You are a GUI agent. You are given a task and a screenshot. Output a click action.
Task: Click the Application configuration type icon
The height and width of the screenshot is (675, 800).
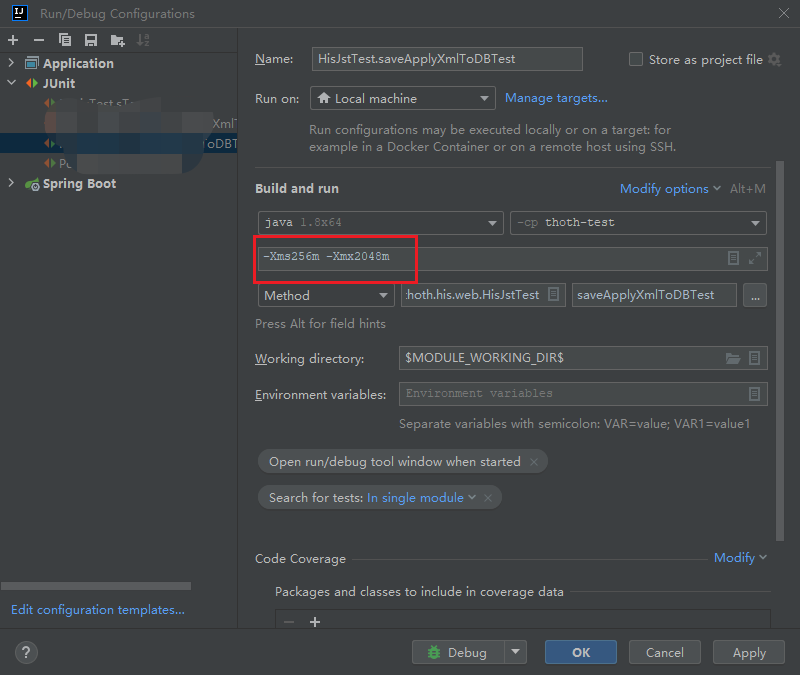32,63
